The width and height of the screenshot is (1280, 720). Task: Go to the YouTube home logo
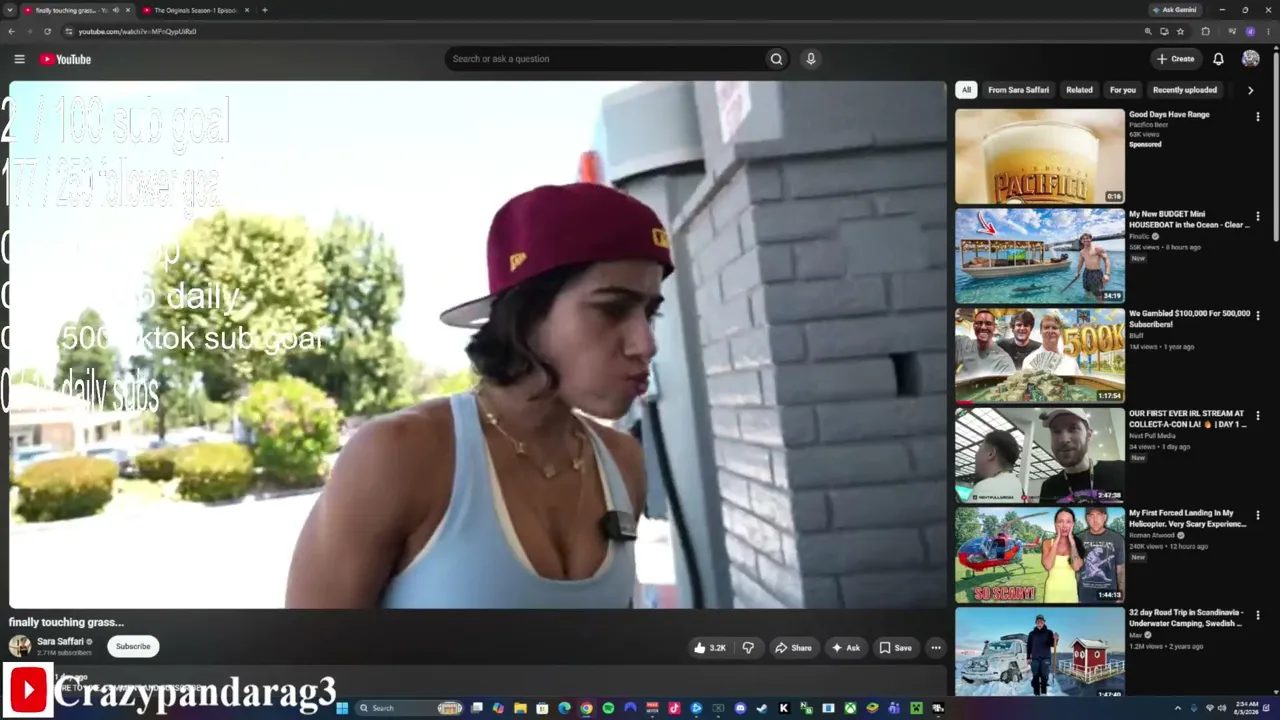pyautogui.click(x=66, y=59)
